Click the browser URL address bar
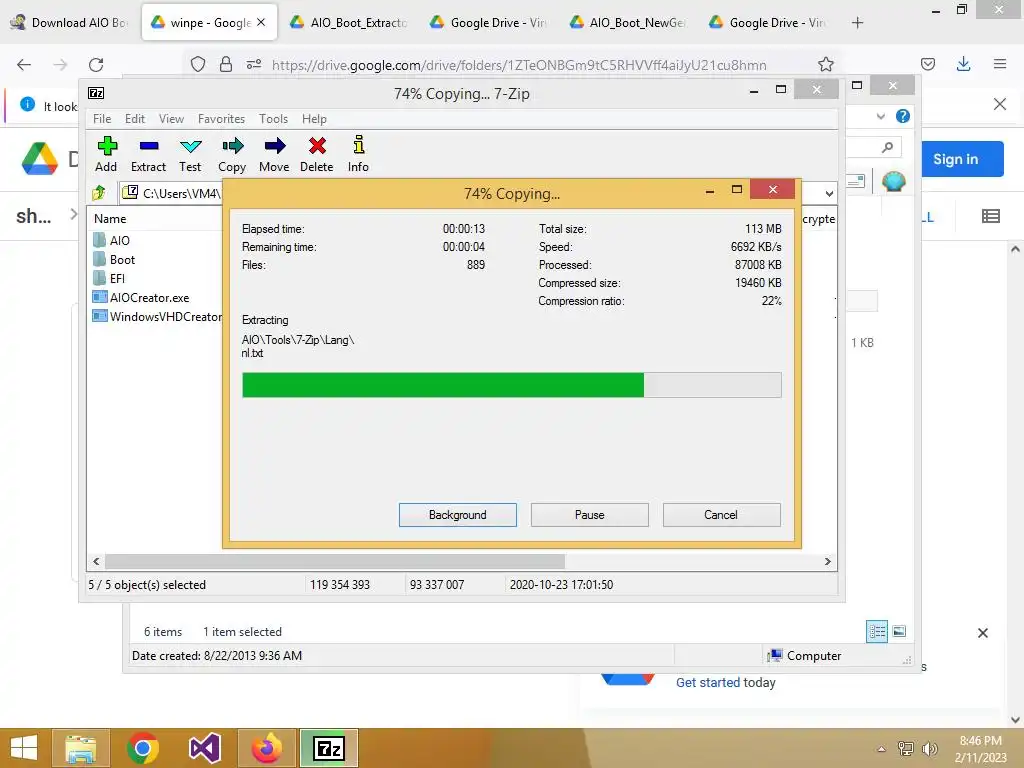Image resolution: width=1024 pixels, height=768 pixels. click(x=519, y=65)
